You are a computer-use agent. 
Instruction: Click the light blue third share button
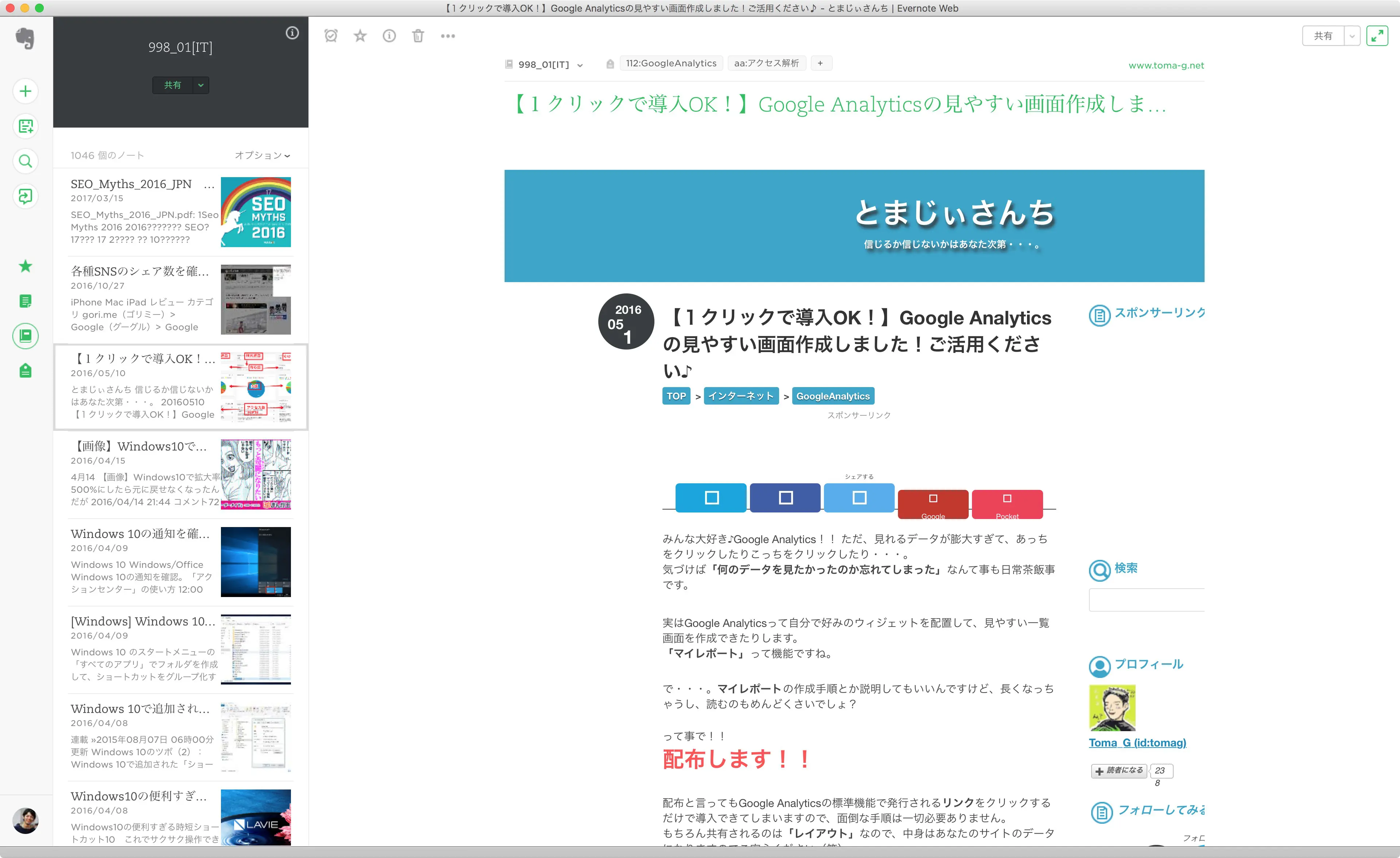coord(859,498)
